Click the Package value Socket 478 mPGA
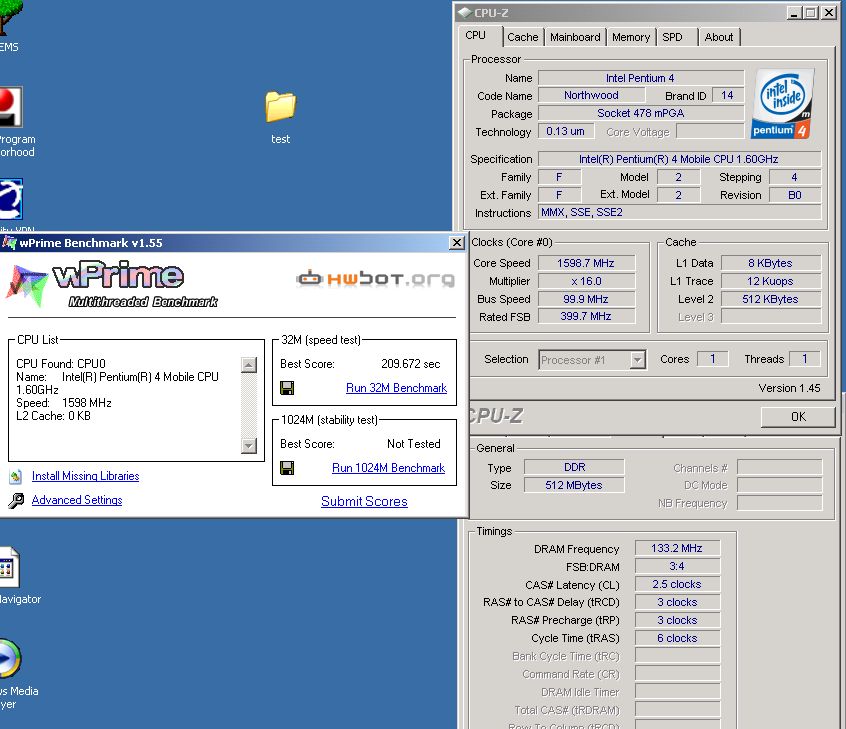The image size is (846, 729). pyautogui.click(x=641, y=113)
